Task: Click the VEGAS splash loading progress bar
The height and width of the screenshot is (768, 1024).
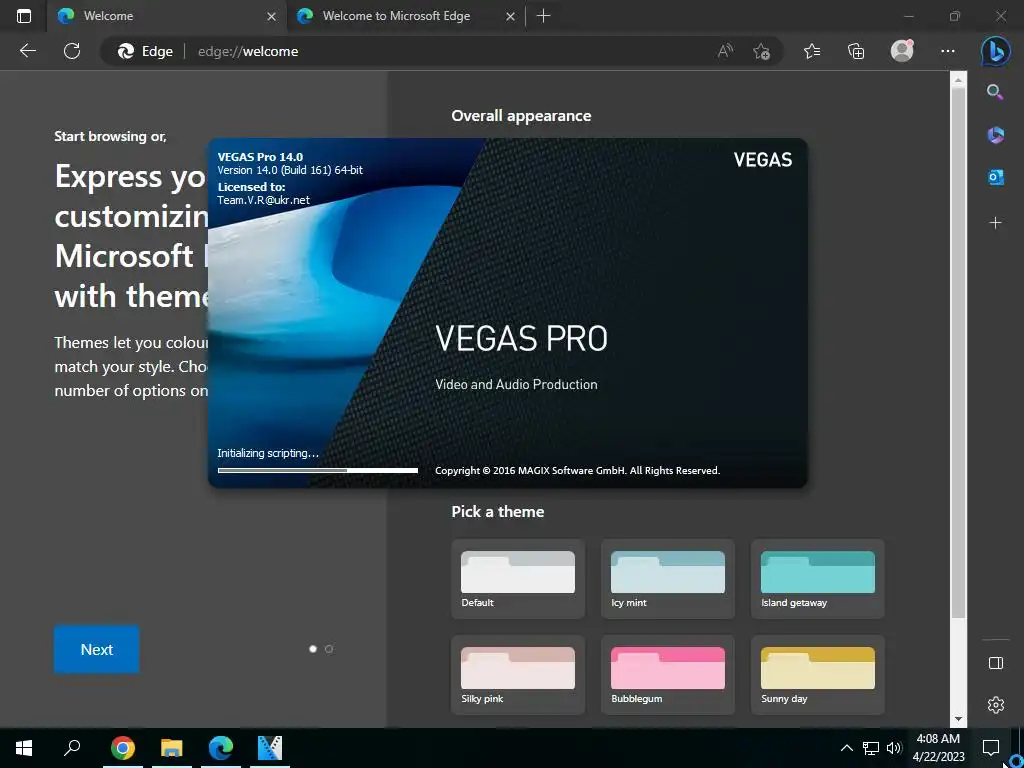Action: pyautogui.click(x=317, y=470)
